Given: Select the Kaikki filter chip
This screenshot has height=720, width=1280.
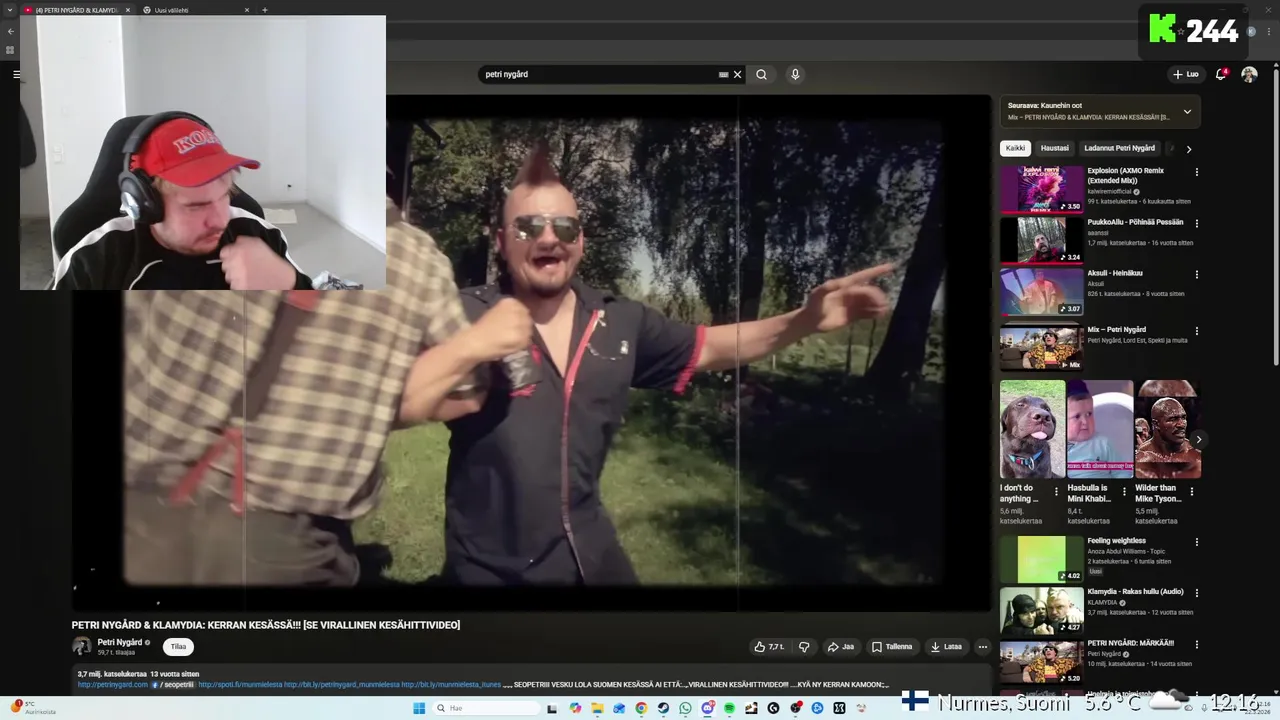Looking at the screenshot, I should tap(1015, 148).
